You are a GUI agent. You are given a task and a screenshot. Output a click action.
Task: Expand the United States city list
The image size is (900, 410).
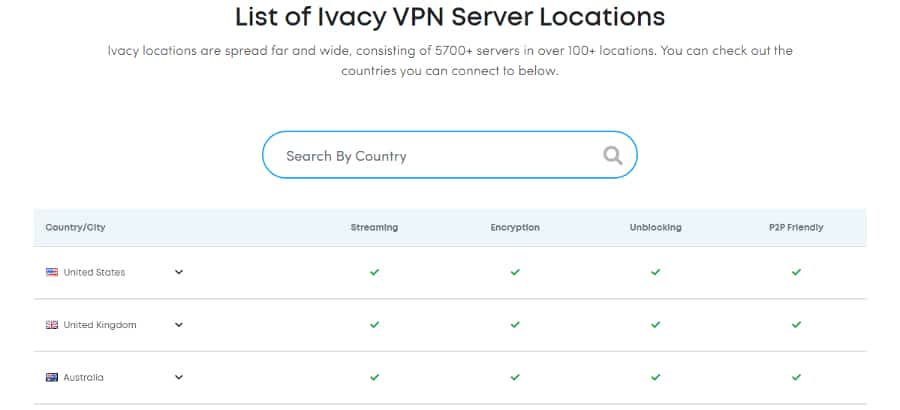point(179,272)
